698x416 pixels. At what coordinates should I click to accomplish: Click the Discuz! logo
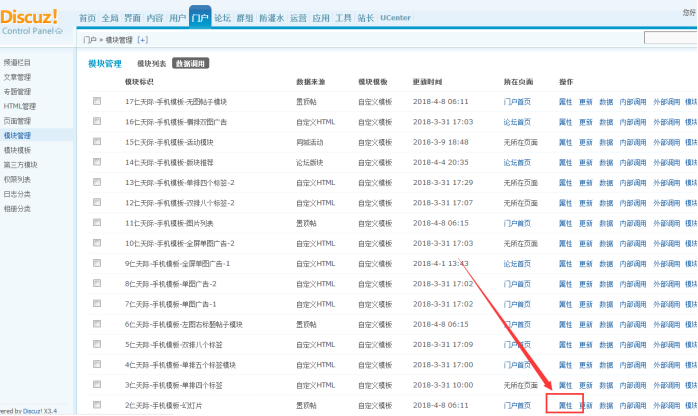[28, 17]
